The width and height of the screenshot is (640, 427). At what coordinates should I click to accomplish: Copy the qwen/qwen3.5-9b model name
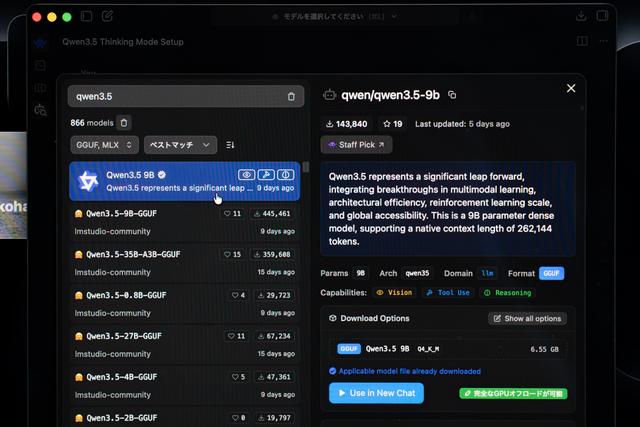tap(452, 95)
